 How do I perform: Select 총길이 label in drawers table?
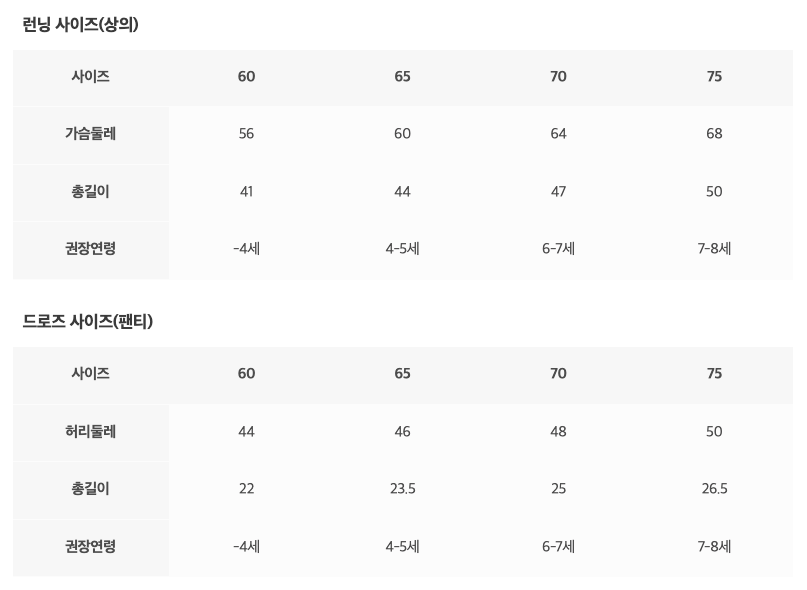(x=90, y=489)
